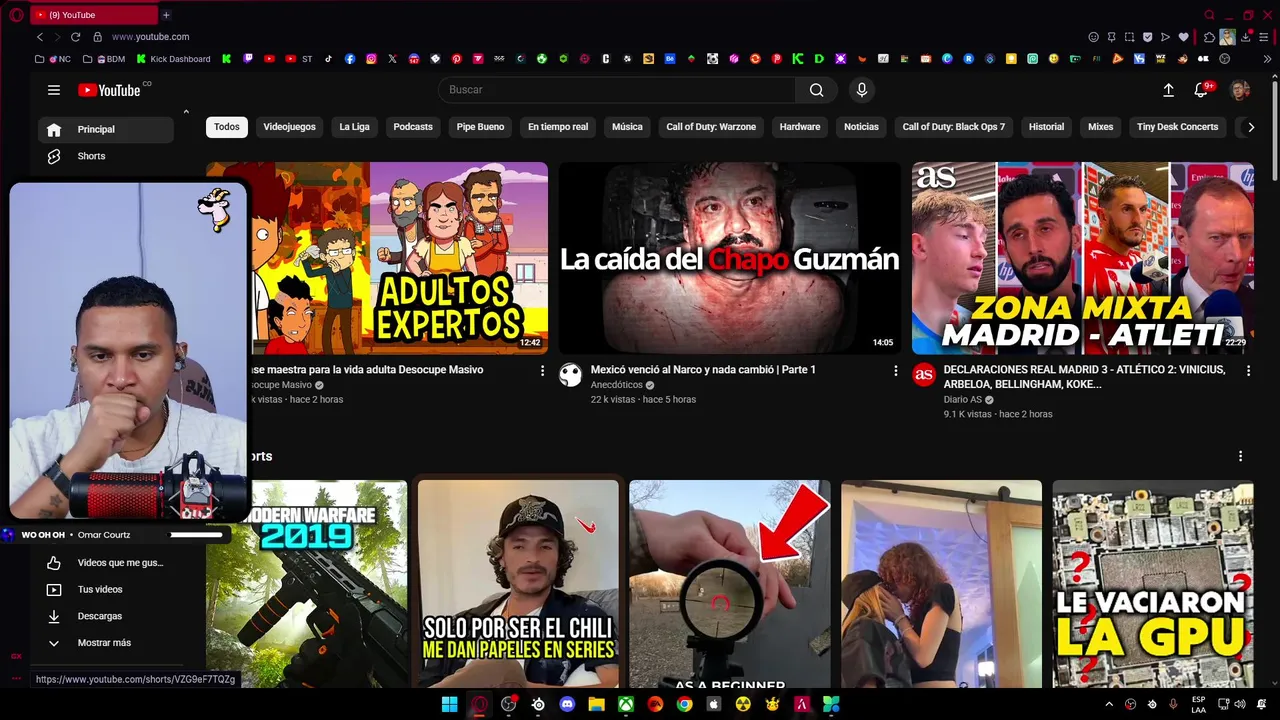Play the La caída del Chapo Guzmán thumbnail
Screen dimensions: 1280x720
coord(729,258)
